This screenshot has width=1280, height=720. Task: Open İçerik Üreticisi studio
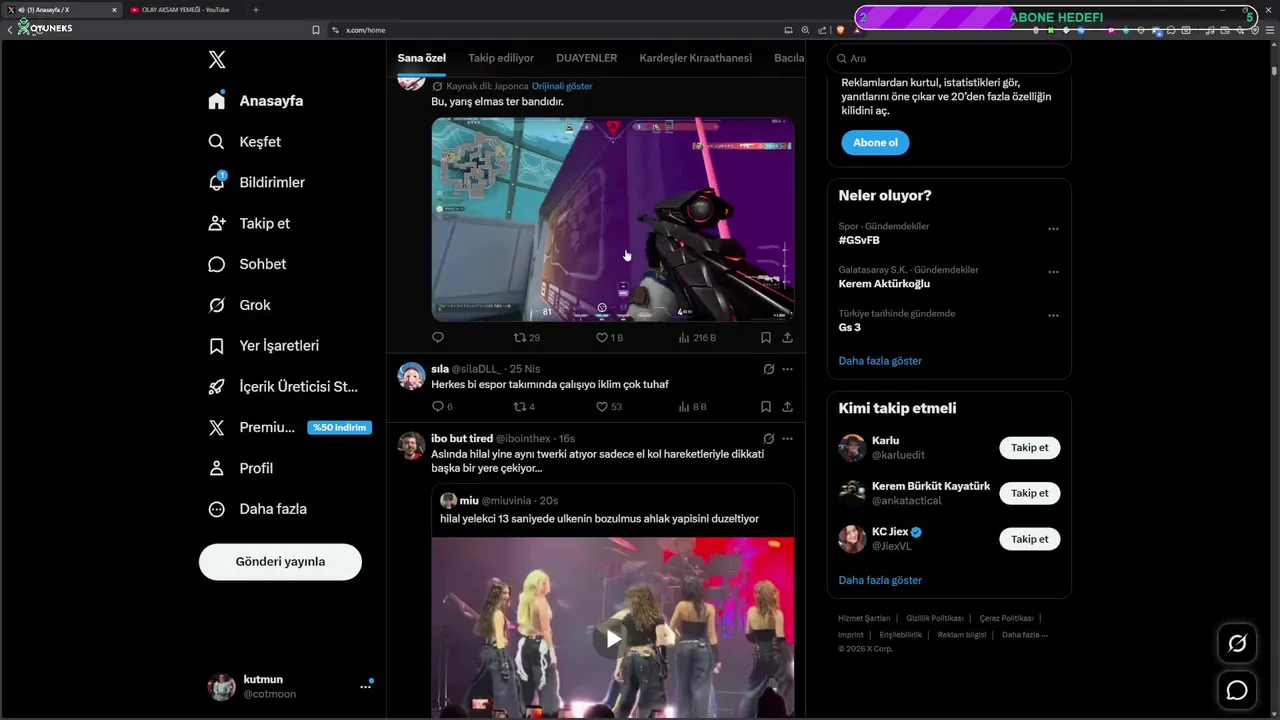point(282,387)
